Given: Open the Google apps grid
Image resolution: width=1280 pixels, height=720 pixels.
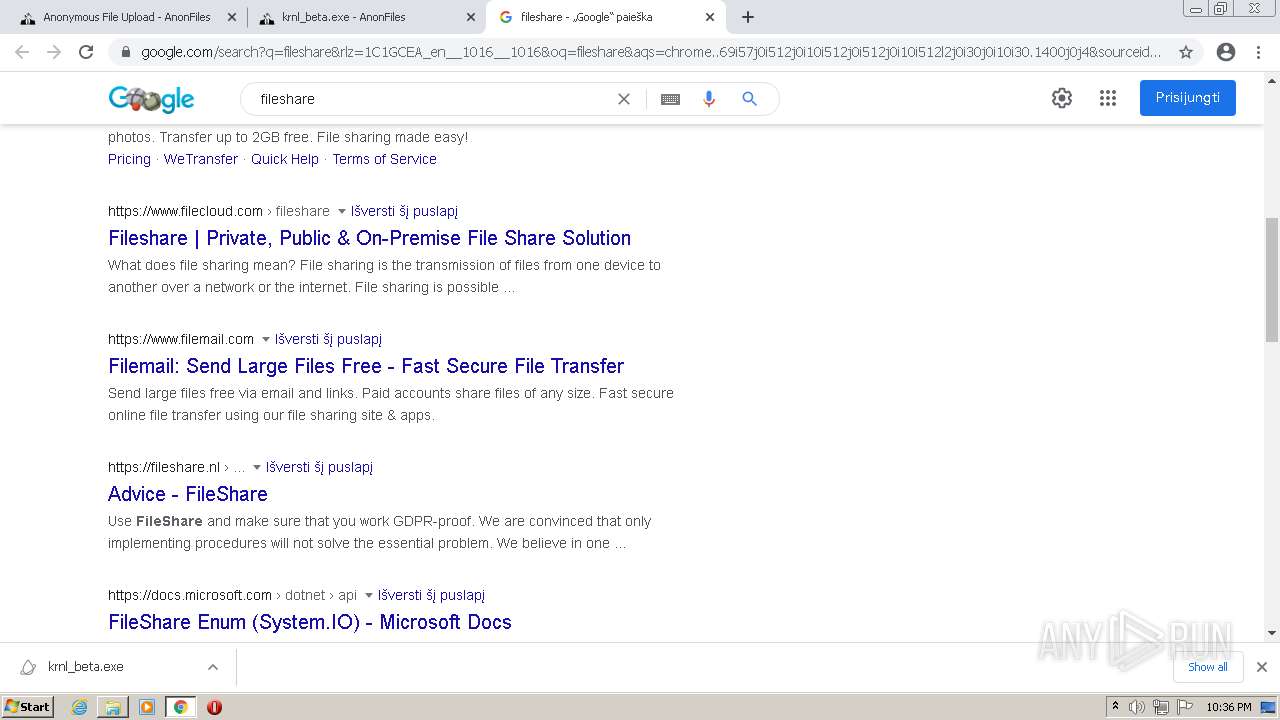Looking at the screenshot, I should point(1108,98).
